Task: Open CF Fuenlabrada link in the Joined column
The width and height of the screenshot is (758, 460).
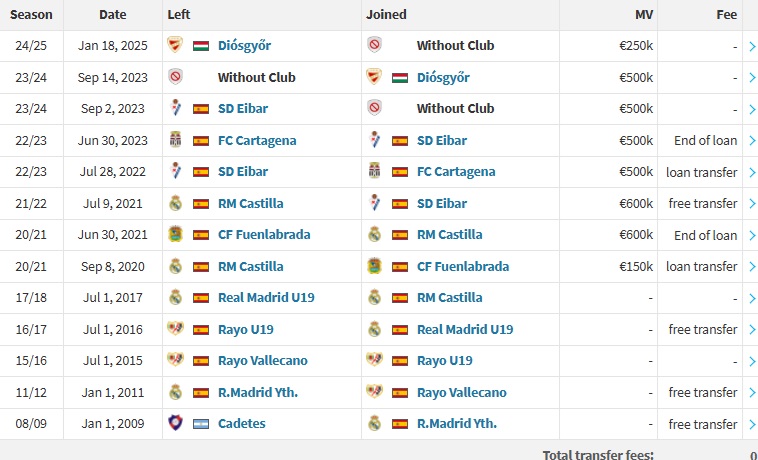Action: pyautogui.click(x=463, y=267)
